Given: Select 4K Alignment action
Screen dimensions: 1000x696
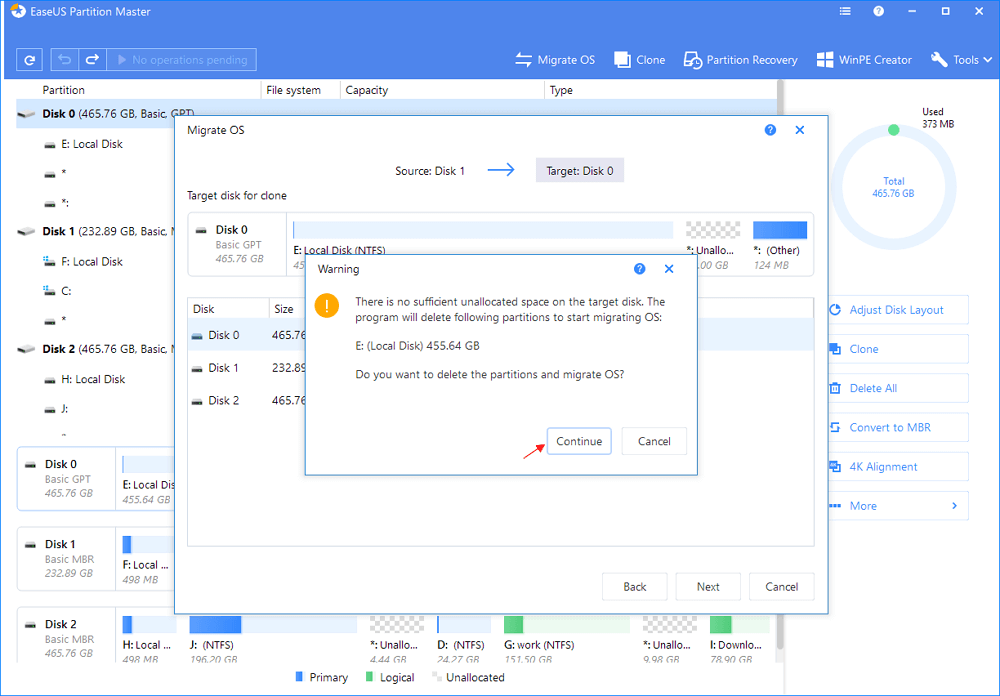Looking at the screenshot, I should [884, 467].
